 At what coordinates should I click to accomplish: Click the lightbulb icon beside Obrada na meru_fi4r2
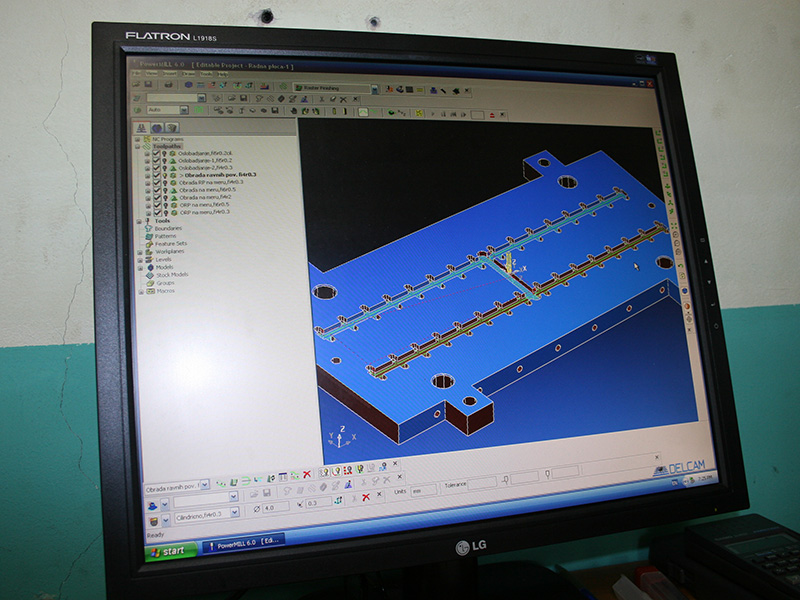(165, 197)
